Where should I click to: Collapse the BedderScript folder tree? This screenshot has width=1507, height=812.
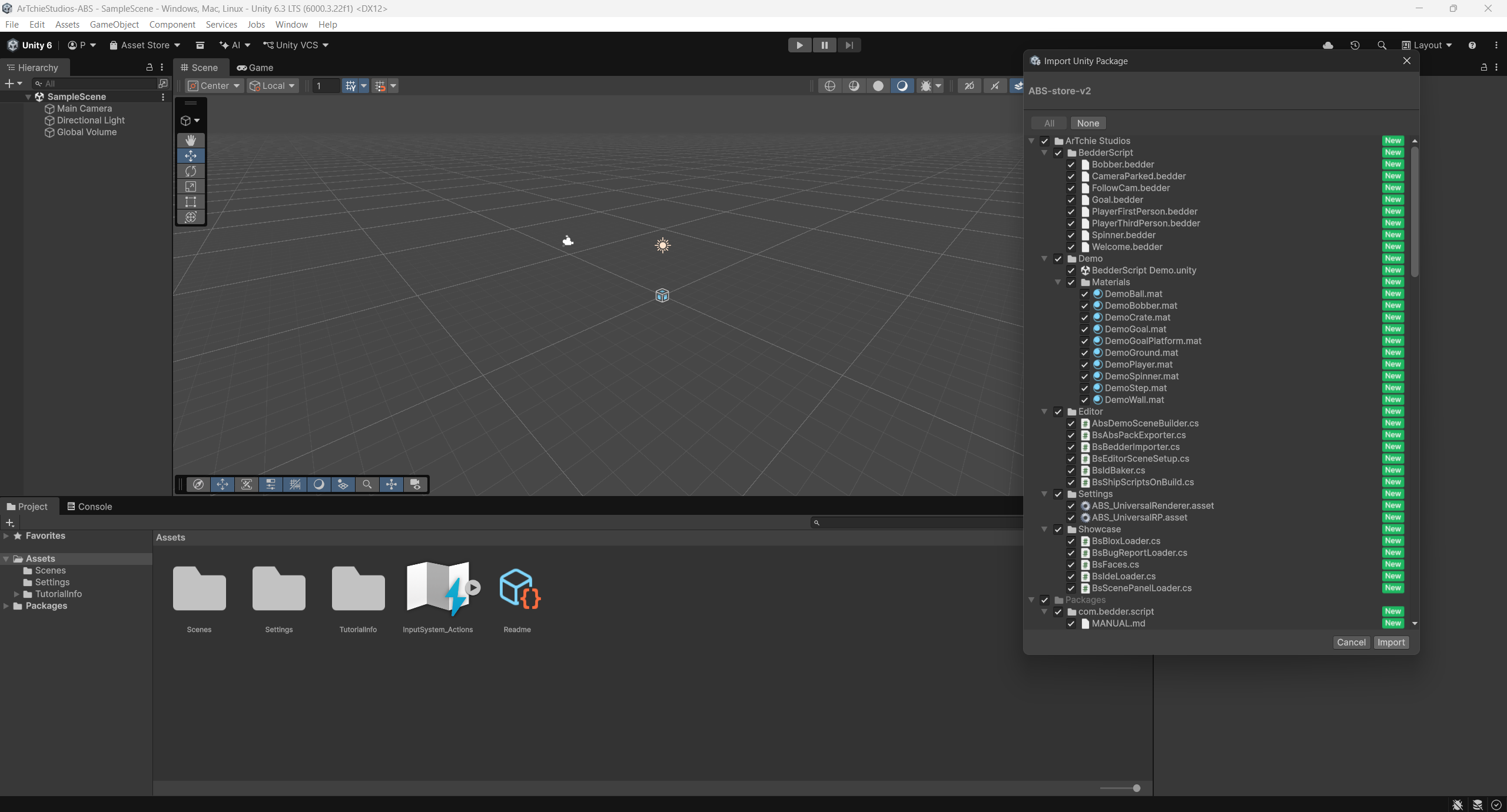pyautogui.click(x=1045, y=153)
